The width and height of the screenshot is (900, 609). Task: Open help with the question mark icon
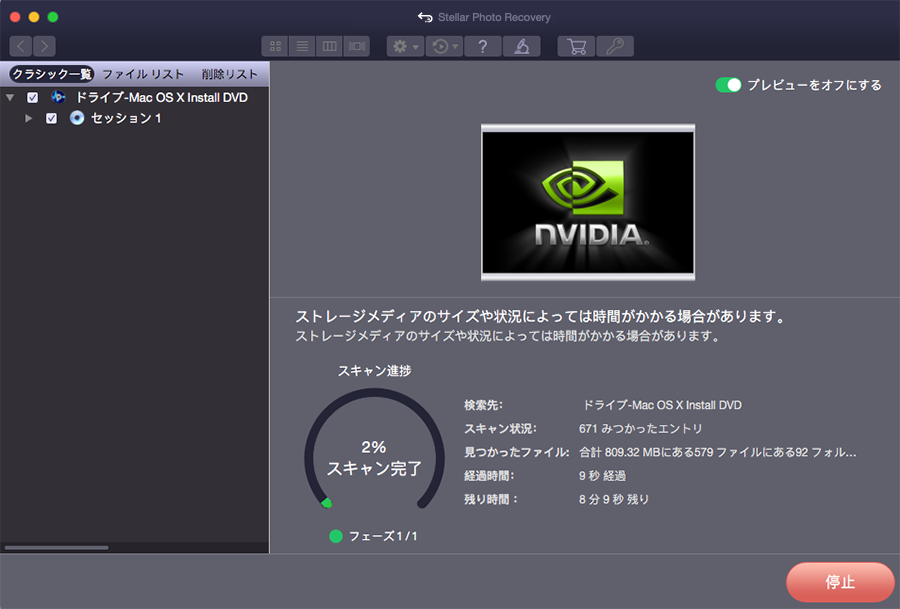point(483,46)
